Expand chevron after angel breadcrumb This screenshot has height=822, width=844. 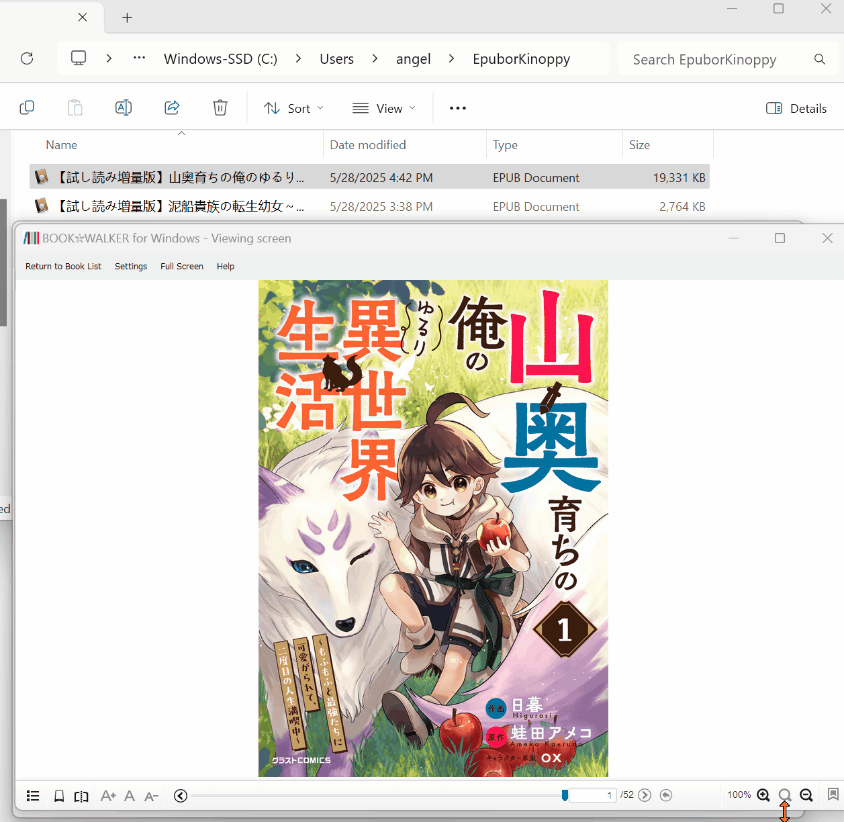pyautogui.click(x=451, y=58)
